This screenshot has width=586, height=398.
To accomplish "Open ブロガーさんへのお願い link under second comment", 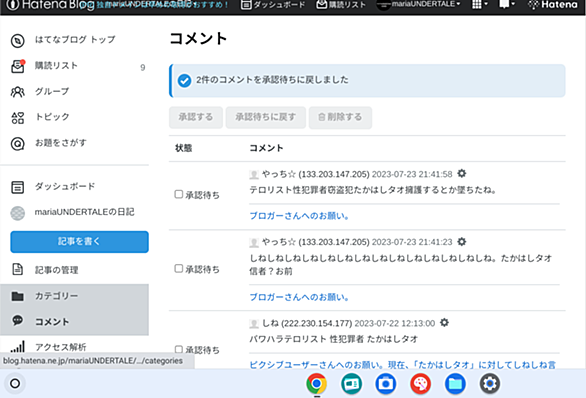I will point(299,297).
